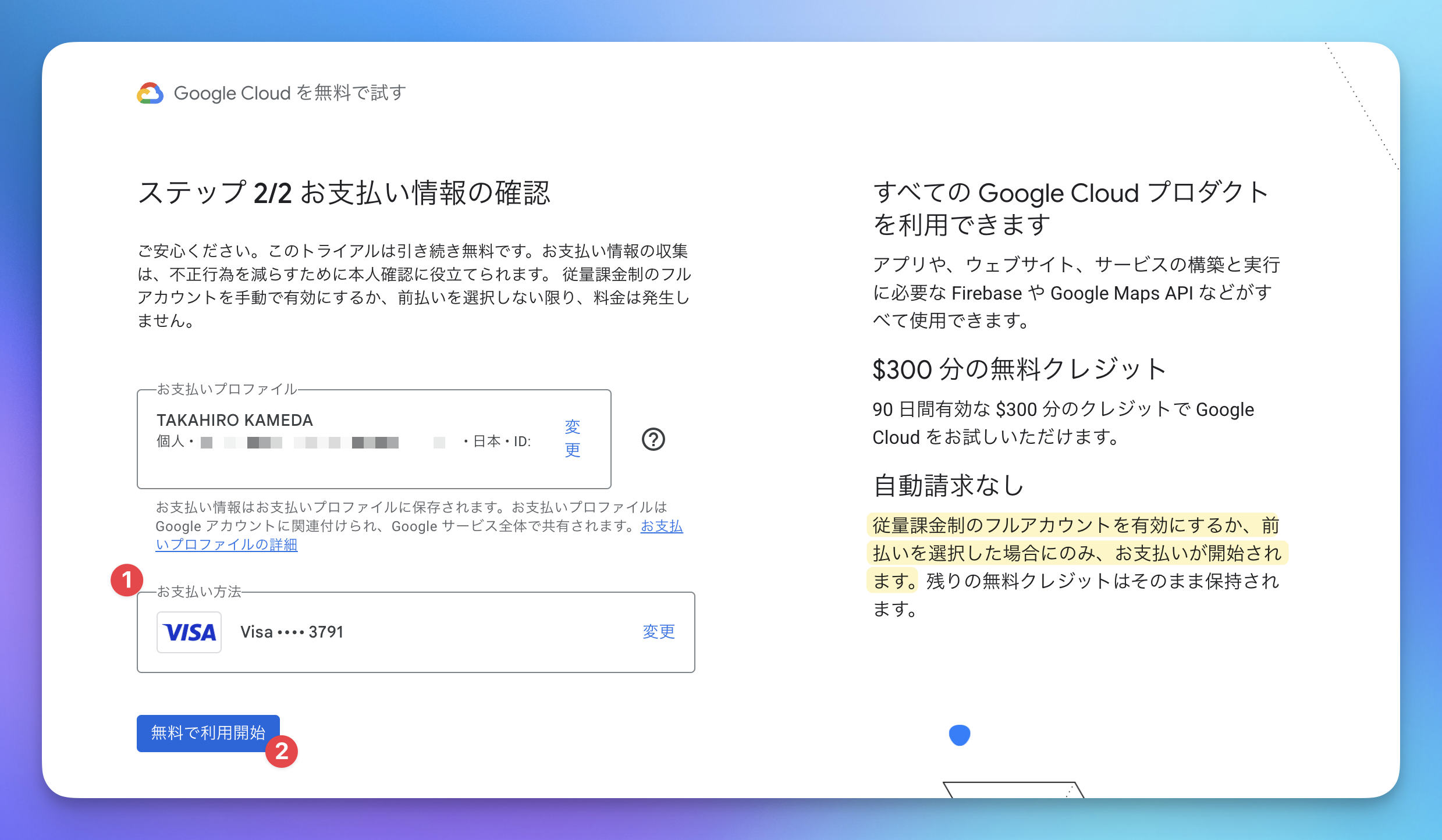Click the Google Cloud を無料で試す title
This screenshot has height=840, width=1442.
(290, 93)
